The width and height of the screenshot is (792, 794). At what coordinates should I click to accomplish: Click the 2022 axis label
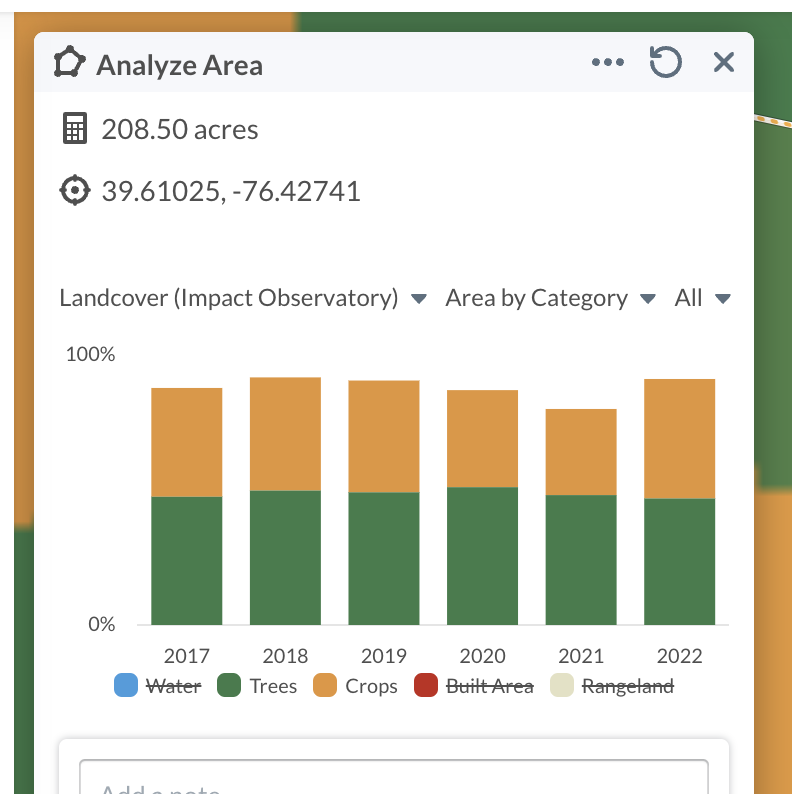pyautogui.click(x=680, y=656)
